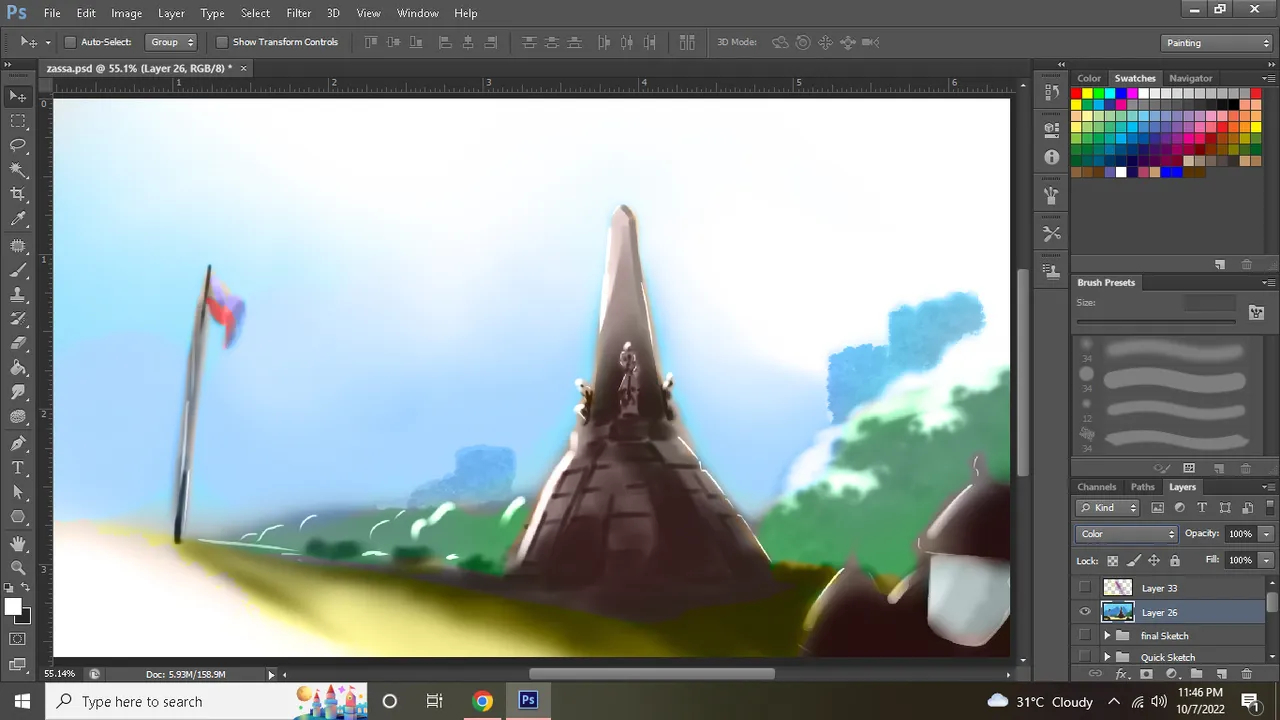This screenshot has height=720, width=1280.
Task: Open the History panel icon
Action: tap(1051, 92)
